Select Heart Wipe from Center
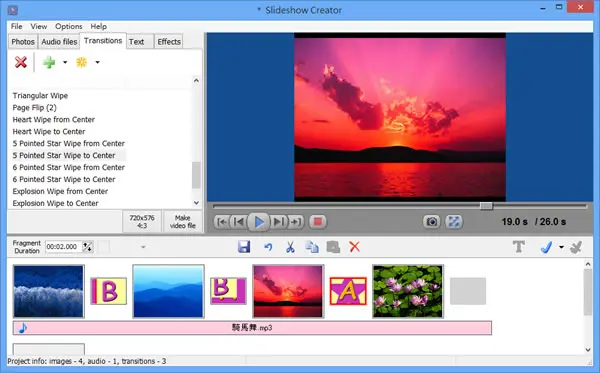 (x=54, y=119)
